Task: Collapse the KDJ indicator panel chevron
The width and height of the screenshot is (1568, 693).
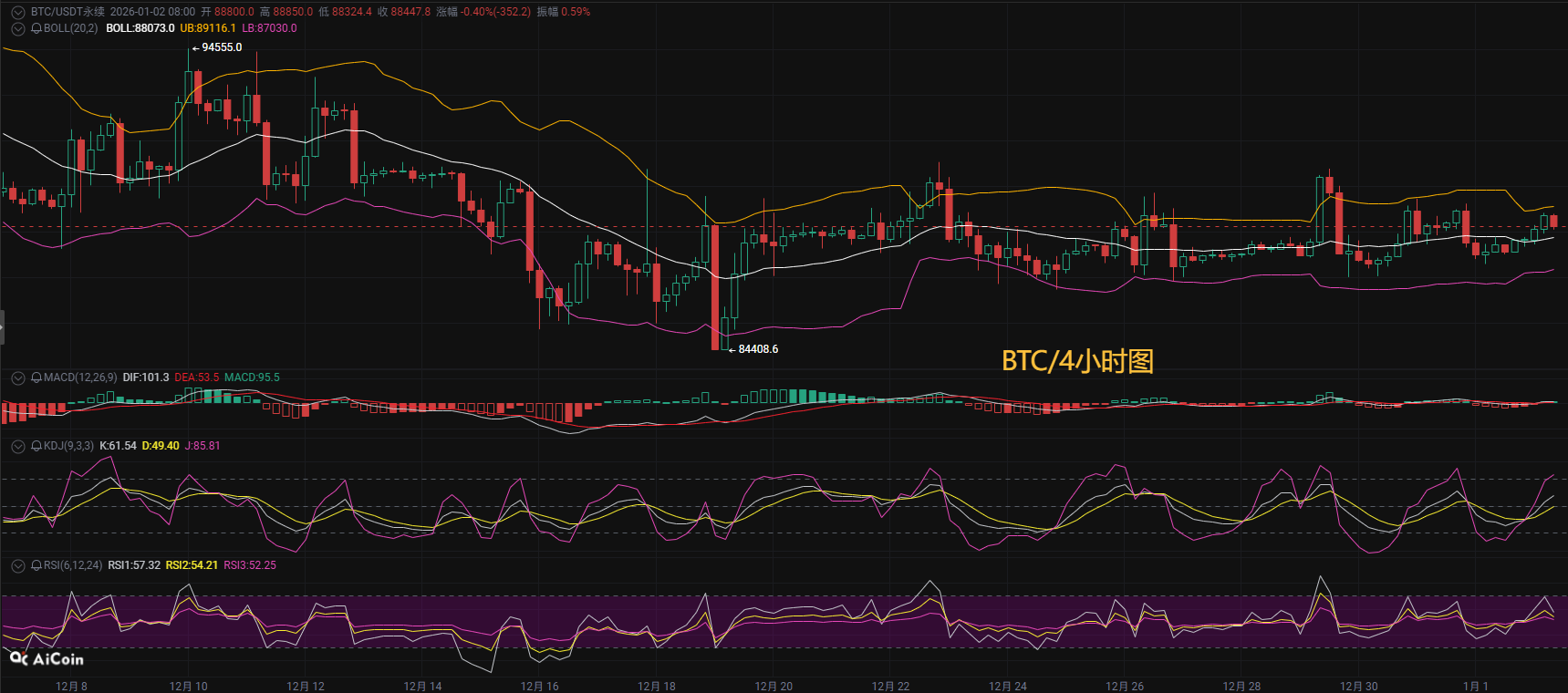Action: [x=18, y=446]
